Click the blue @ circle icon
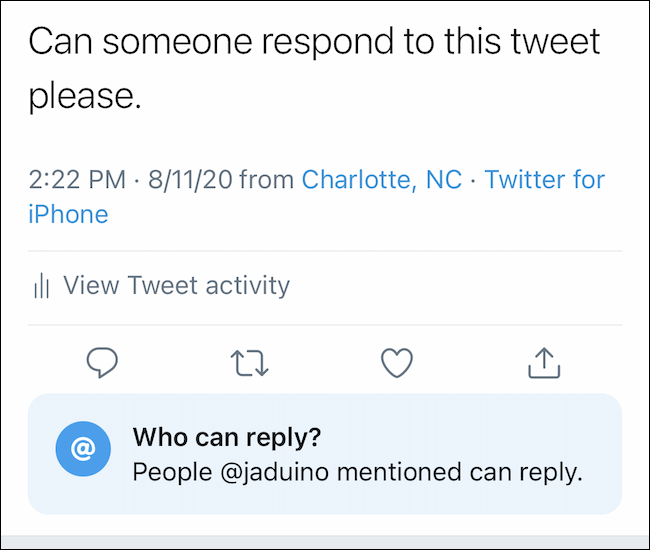650x550 pixels. click(83, 452)
